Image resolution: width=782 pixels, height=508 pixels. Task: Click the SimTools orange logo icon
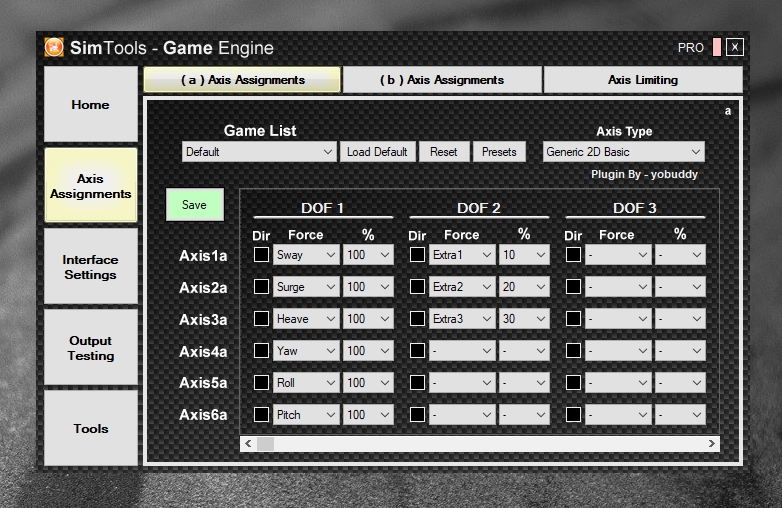click(x=54, y=47)
